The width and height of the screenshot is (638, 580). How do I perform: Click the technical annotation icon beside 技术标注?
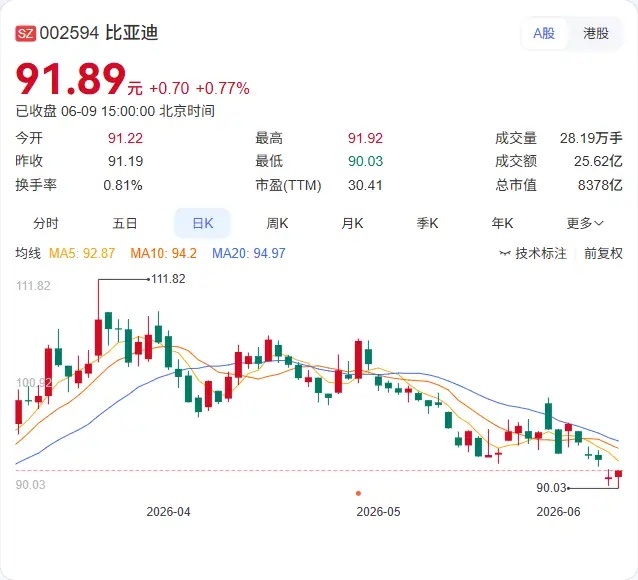tap(505, 254)
